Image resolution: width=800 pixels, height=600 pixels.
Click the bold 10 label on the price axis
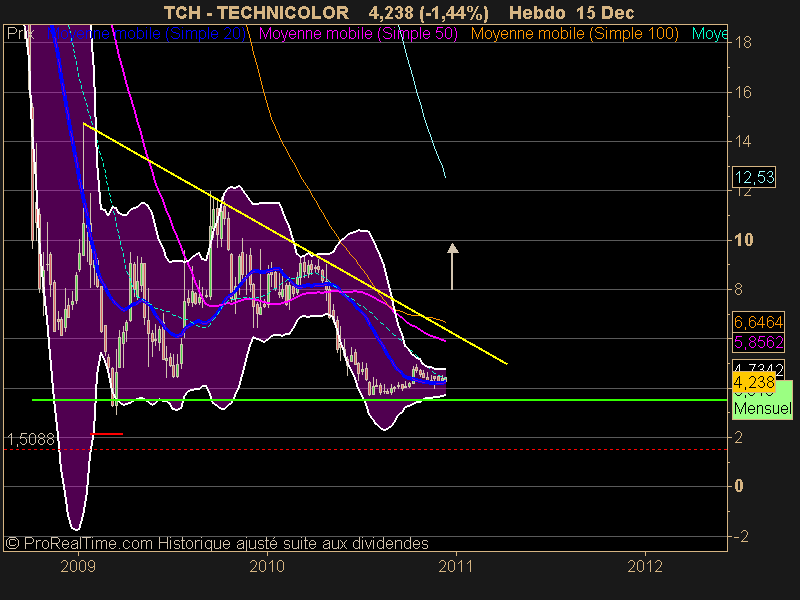point(743,240)
